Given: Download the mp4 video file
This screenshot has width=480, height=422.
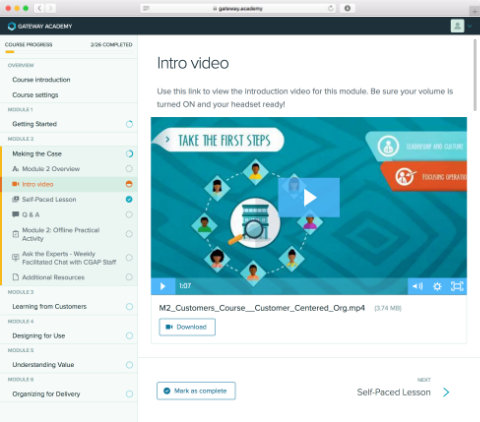Looking at the screenshot, I should [x=187, y=327].
